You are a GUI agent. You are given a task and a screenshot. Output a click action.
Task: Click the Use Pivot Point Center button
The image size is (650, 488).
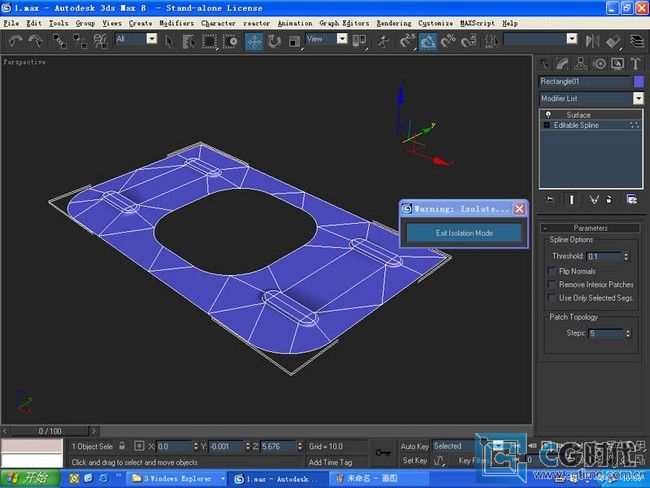(x=359, y=41)
